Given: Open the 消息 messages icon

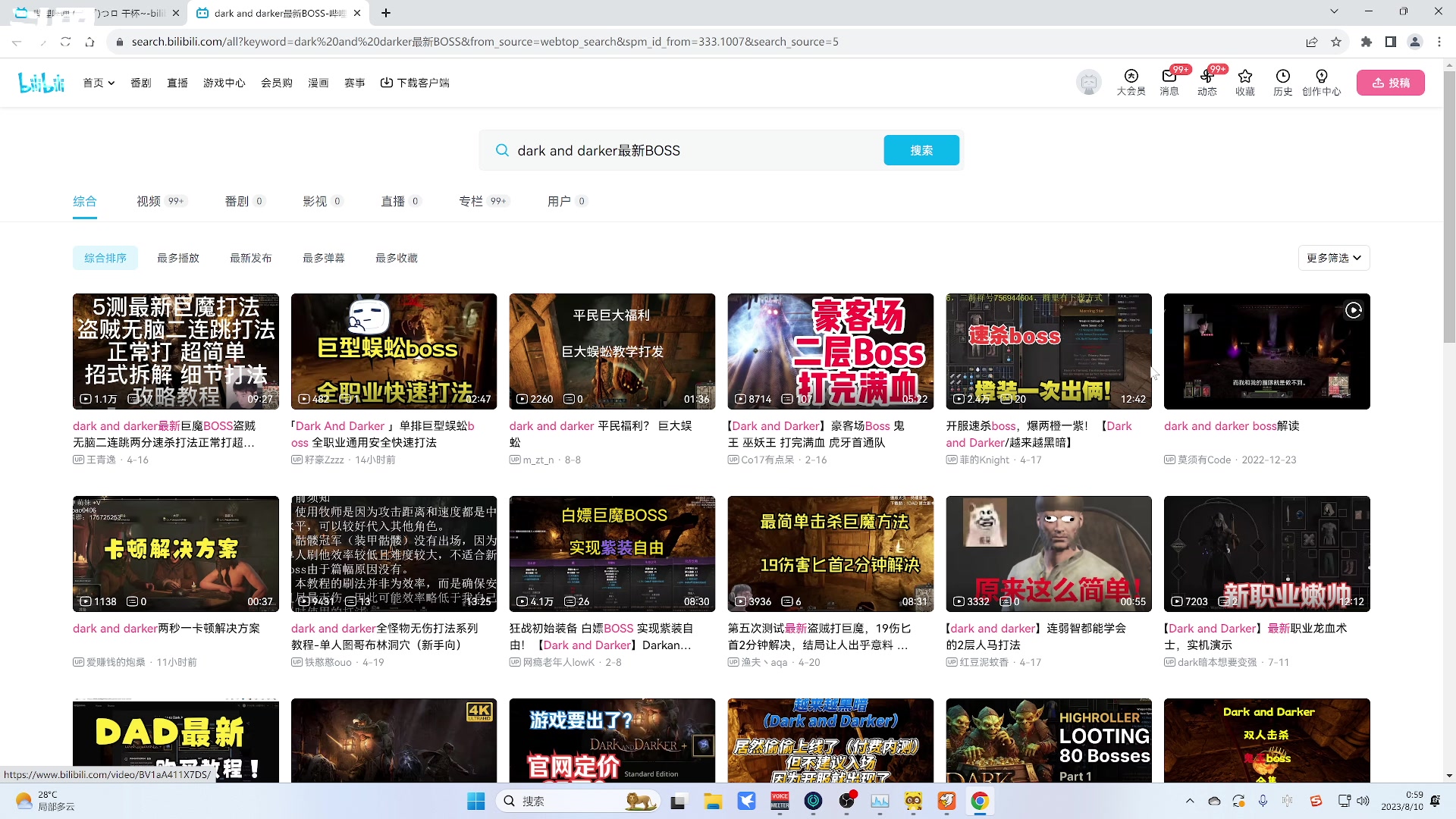Looking at the screenshot, I should pos(1169,82).
